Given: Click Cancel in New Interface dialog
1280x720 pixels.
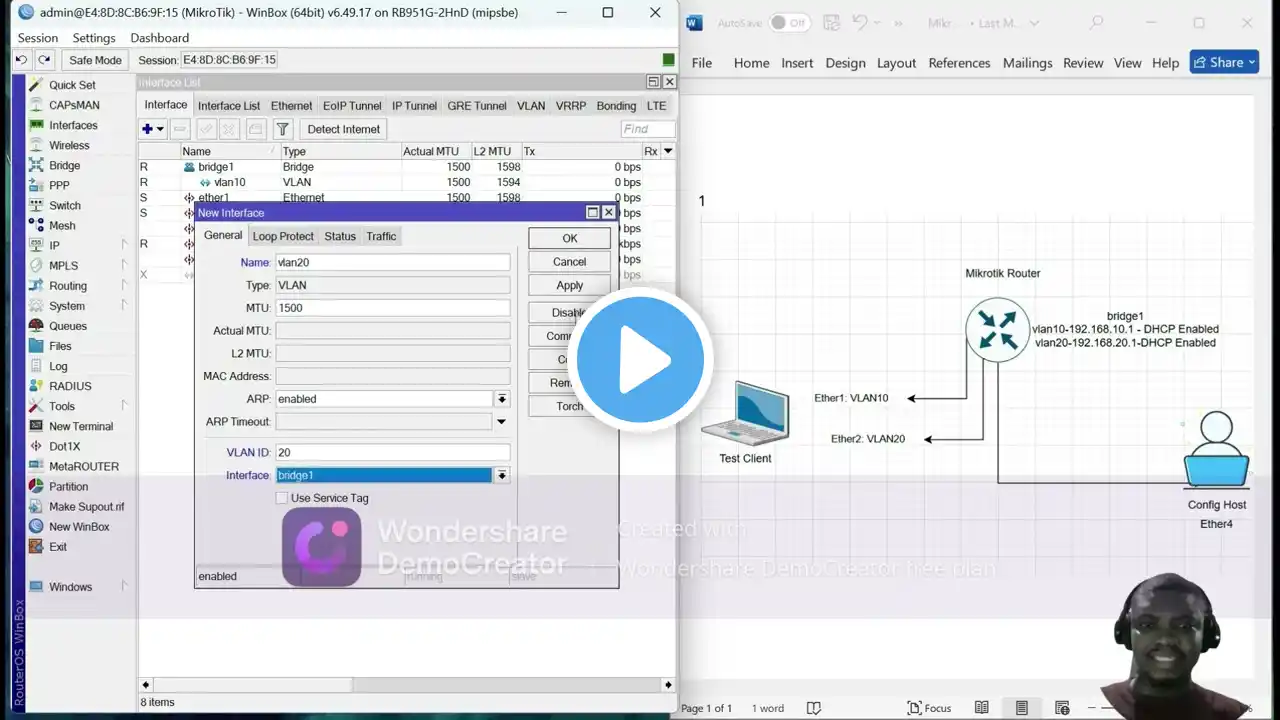Looking at the screenshot, I should tap(570, 262).
